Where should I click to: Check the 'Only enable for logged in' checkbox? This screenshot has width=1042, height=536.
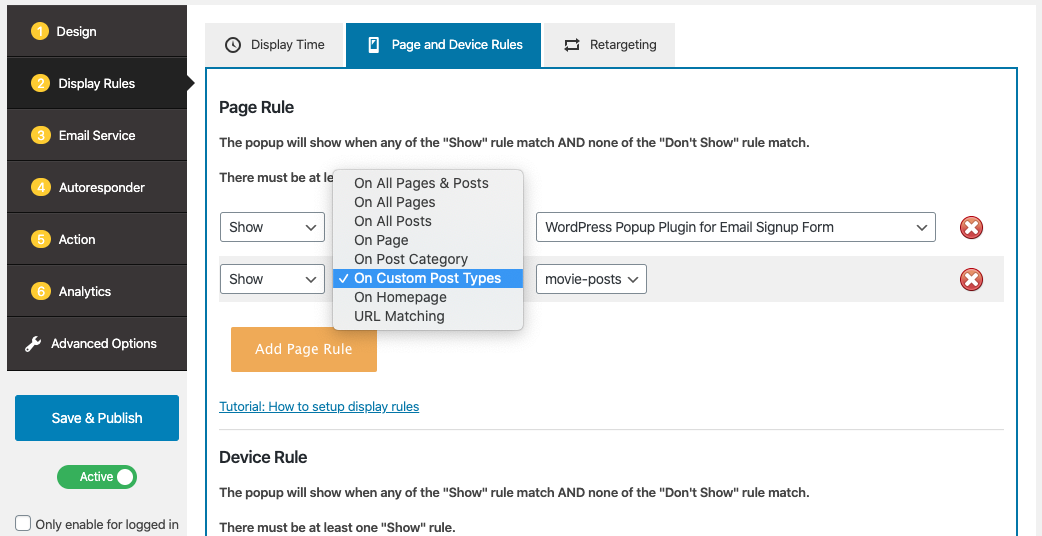pyautogui.click(x=23, y=523)
